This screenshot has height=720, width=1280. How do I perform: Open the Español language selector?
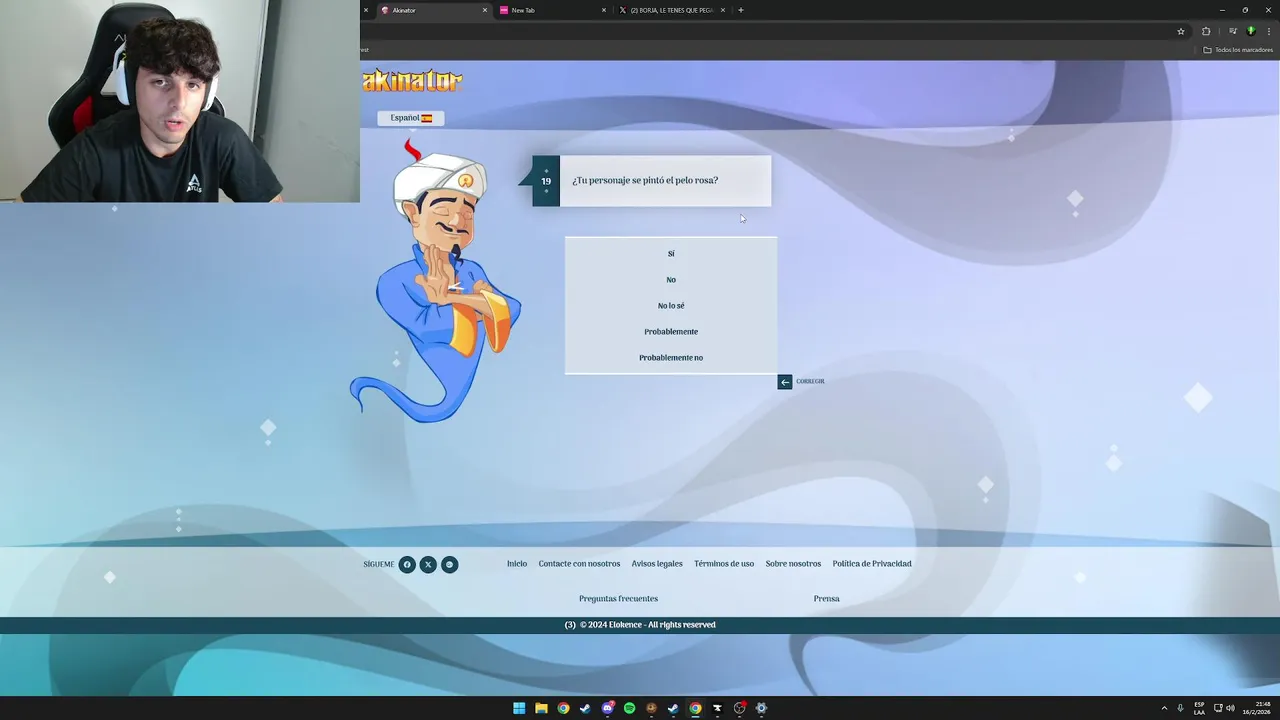click(x=411, y=118)
